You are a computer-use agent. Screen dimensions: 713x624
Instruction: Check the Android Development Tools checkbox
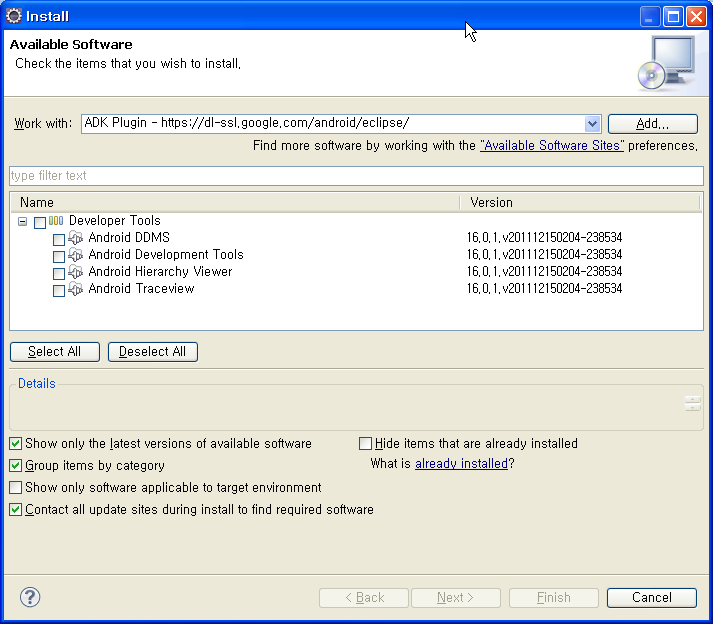[x=59, y=257]
